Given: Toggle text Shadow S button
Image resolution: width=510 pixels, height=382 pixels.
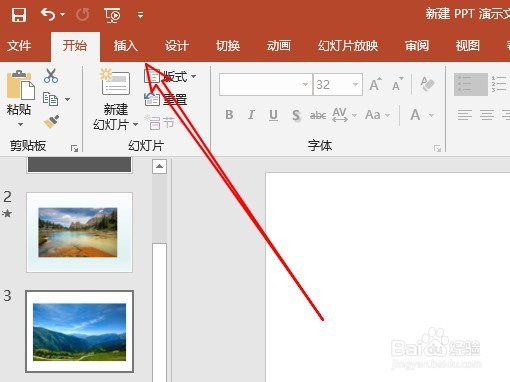Looking at the screenshot, I should tap(296, 115).
